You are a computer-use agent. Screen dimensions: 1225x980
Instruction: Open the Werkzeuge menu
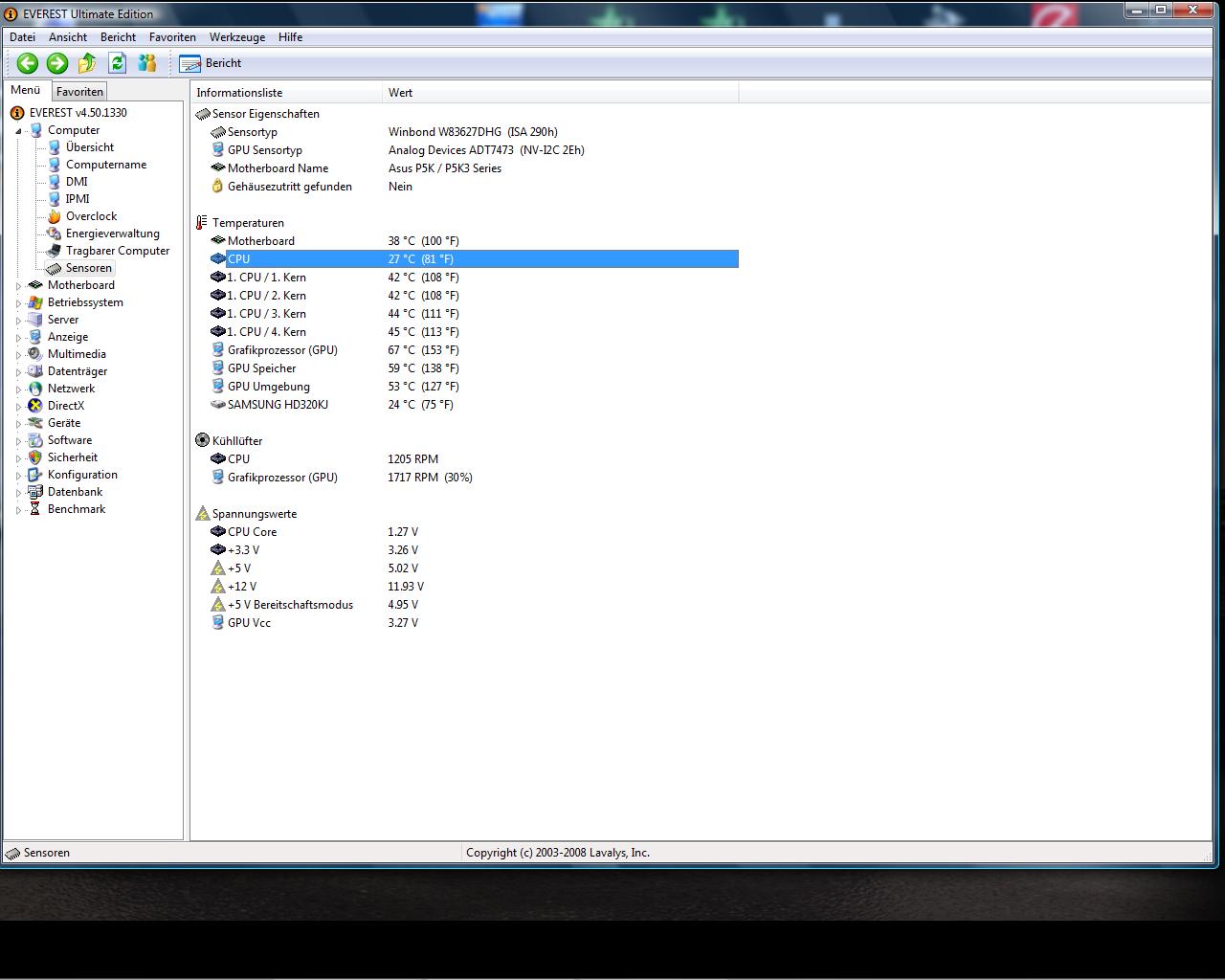coord(237,37)
